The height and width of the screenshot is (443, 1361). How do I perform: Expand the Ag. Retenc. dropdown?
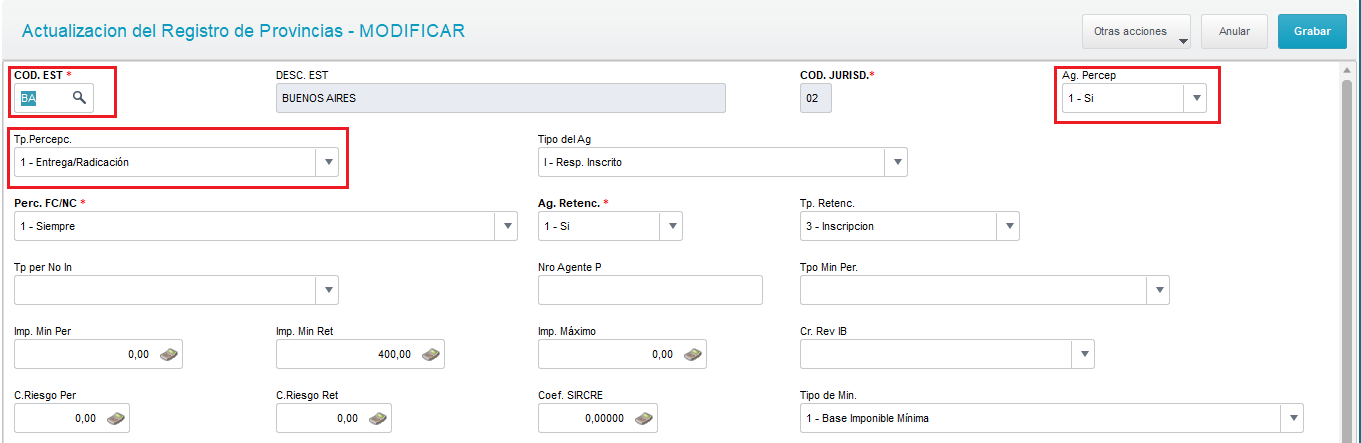(x=671, y=226)
